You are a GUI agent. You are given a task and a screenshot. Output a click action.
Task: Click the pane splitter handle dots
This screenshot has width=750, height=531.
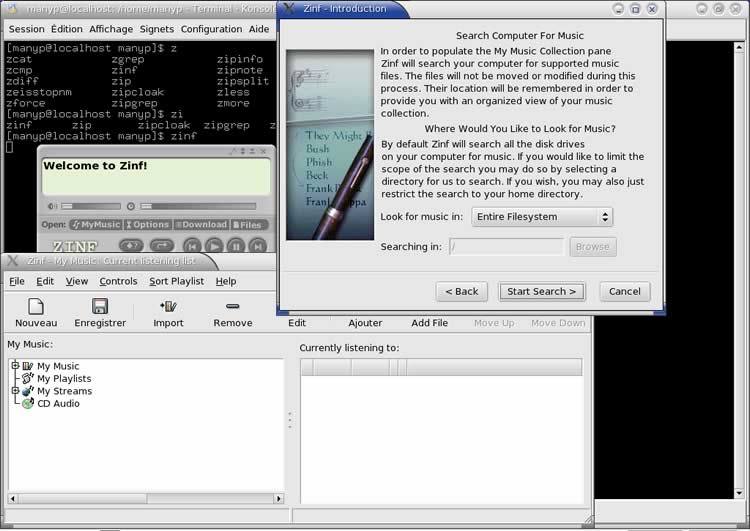[x=290, y=420]
